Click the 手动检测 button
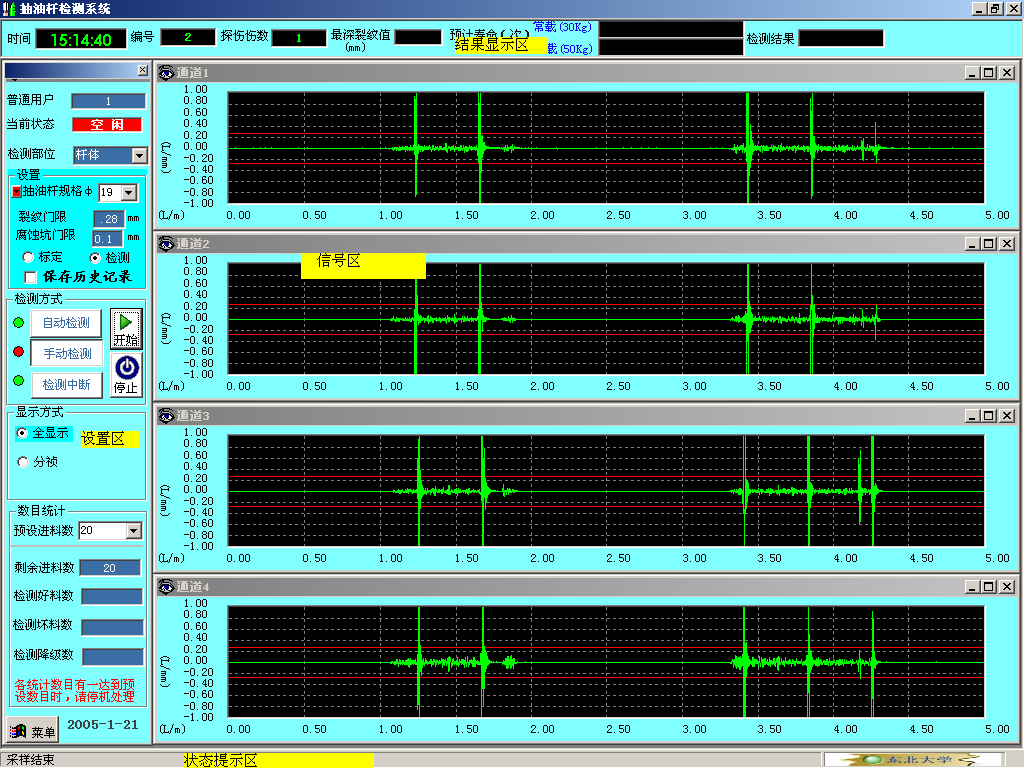 click(x=66, y=353)
